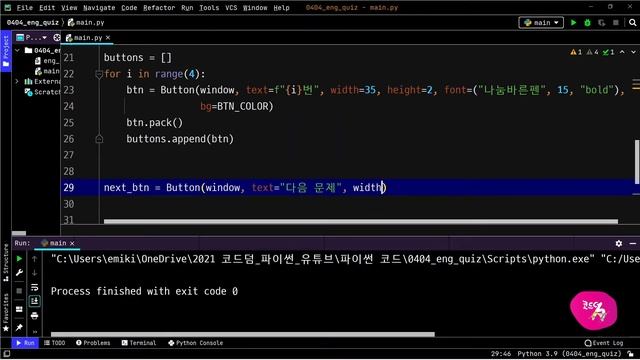The width and height of the screenshot is (640, 360).
Task: Print the console output
Action: 35,316
